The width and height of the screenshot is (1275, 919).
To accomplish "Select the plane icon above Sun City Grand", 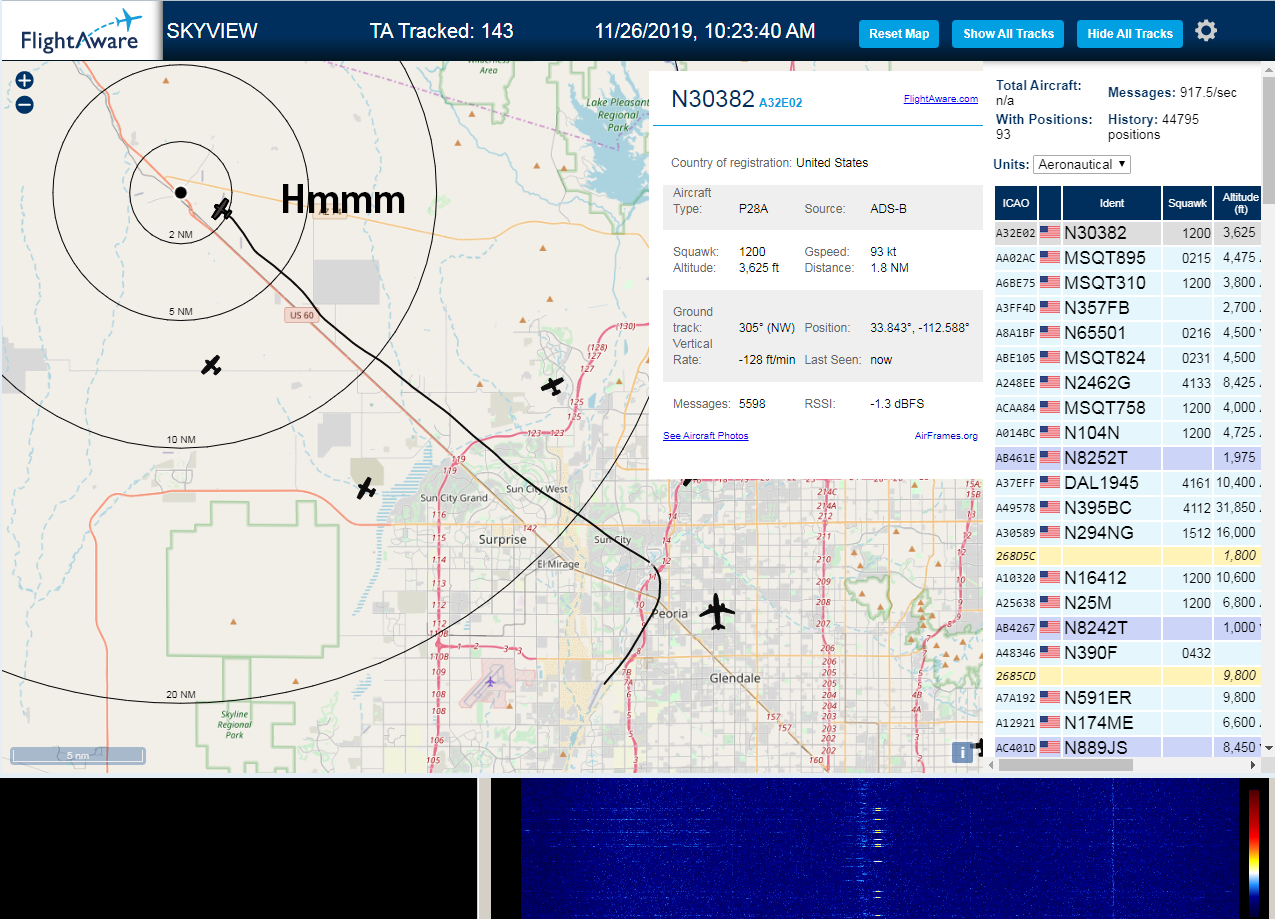I will (367, 488).
